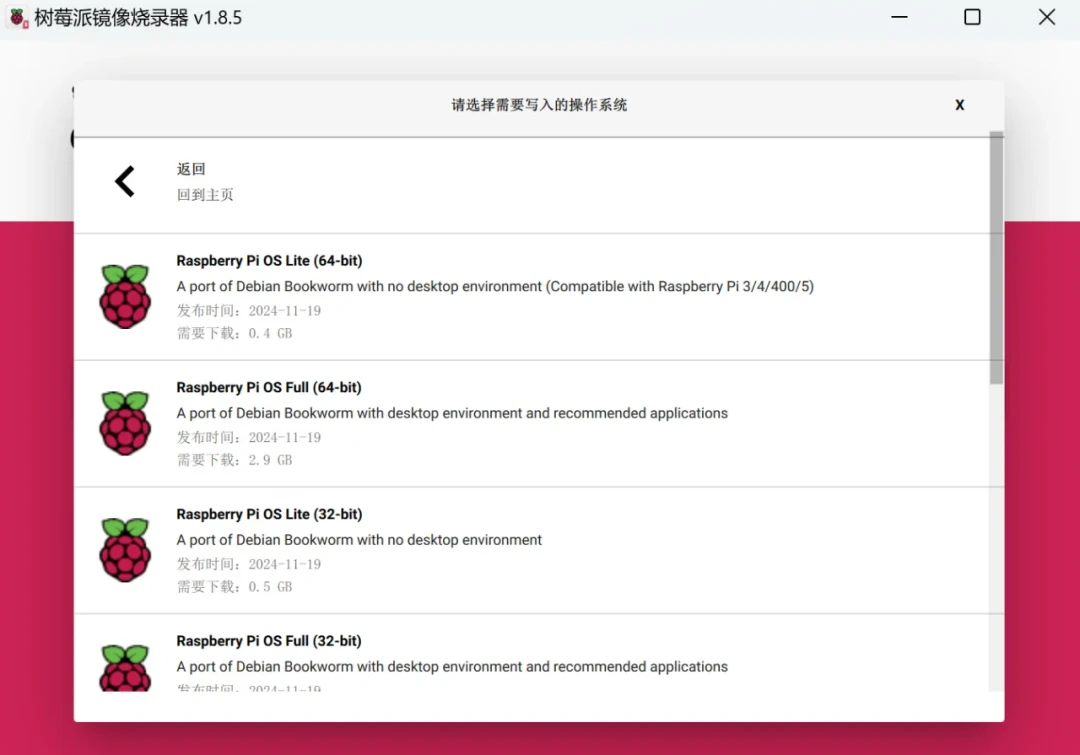
Task: Select Raspberry Pi OS Full (64-bit) title
Action: (x=269, y=387)
